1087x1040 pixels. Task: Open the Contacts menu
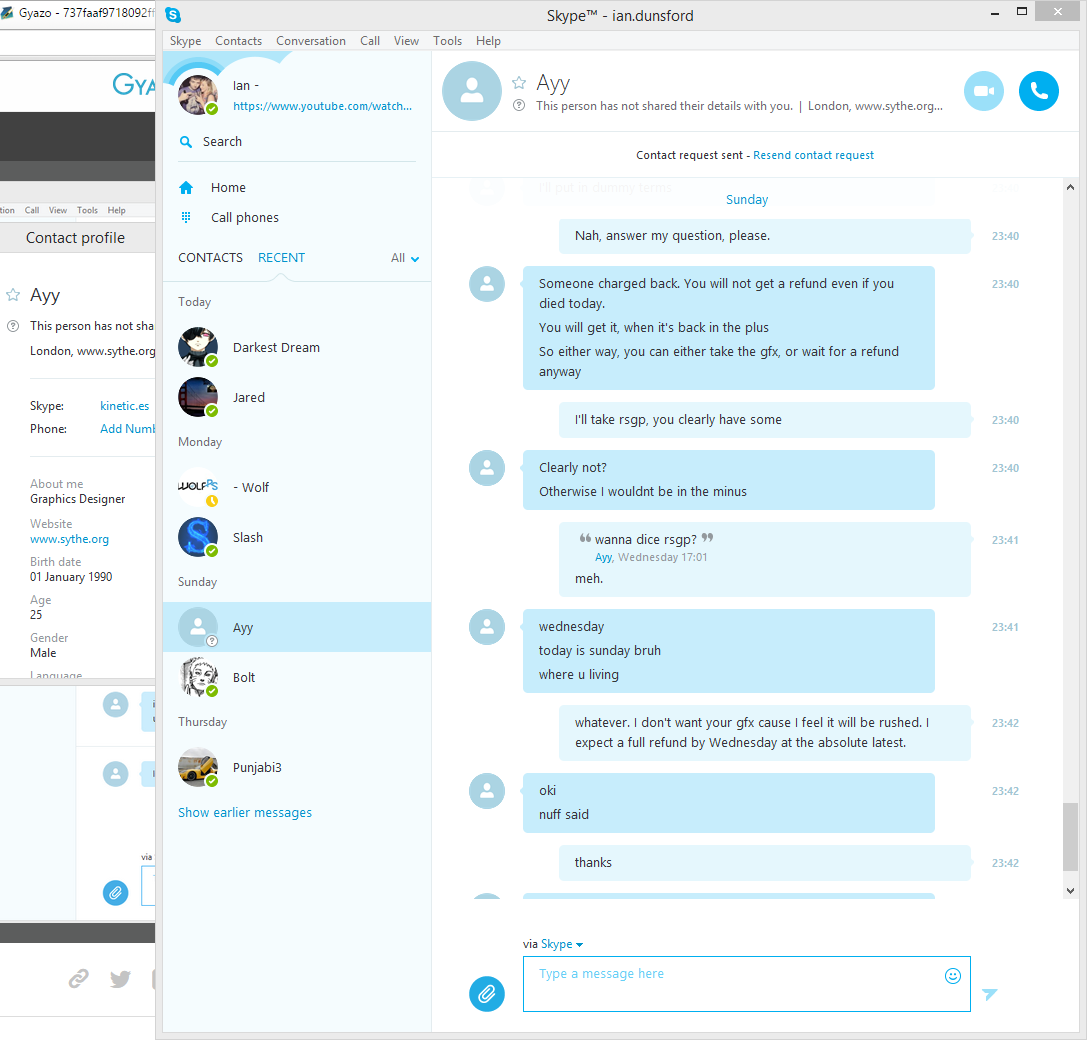coord(238,41)
